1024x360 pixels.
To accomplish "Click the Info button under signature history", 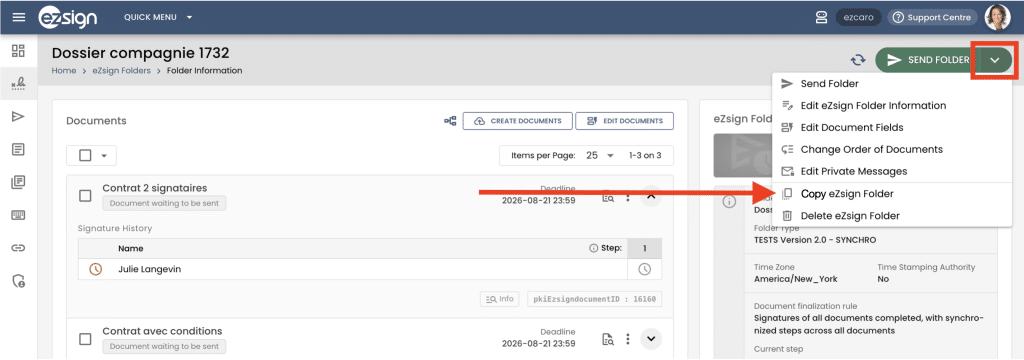I will click(x=500, y=299).
